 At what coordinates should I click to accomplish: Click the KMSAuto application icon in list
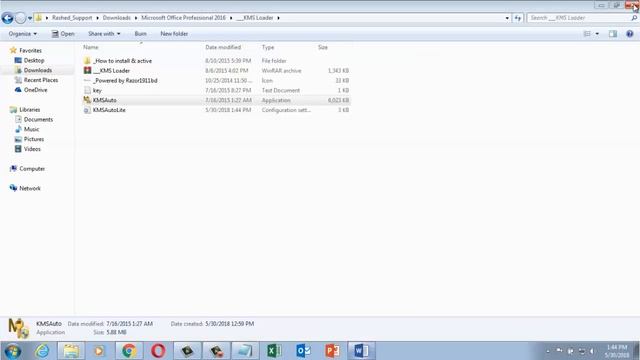pos(87,100)
